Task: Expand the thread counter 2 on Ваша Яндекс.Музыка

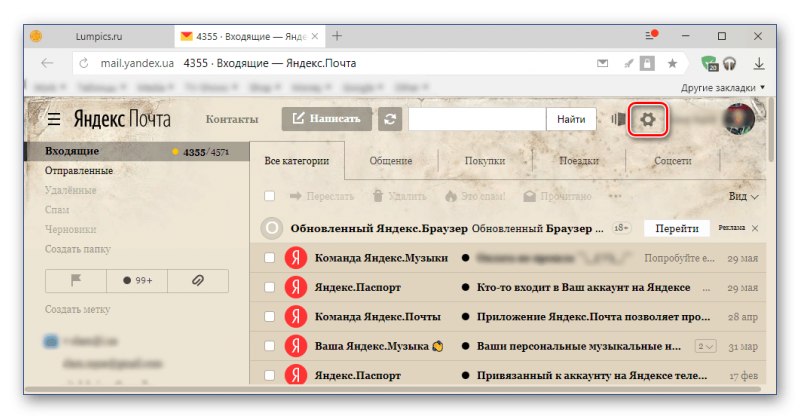Action: tap(705, 346)
